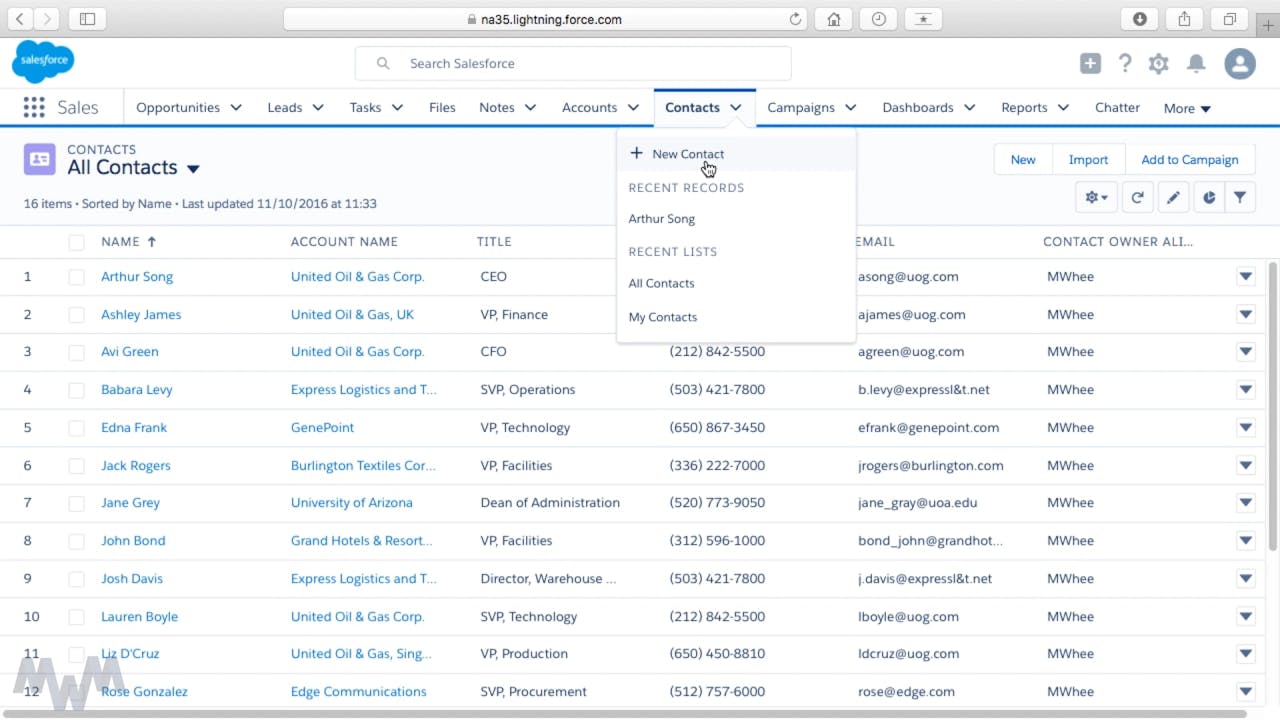Check the box for Jane Grey
The width and height of the screenshot is (1280, 720).
point(76,503)
